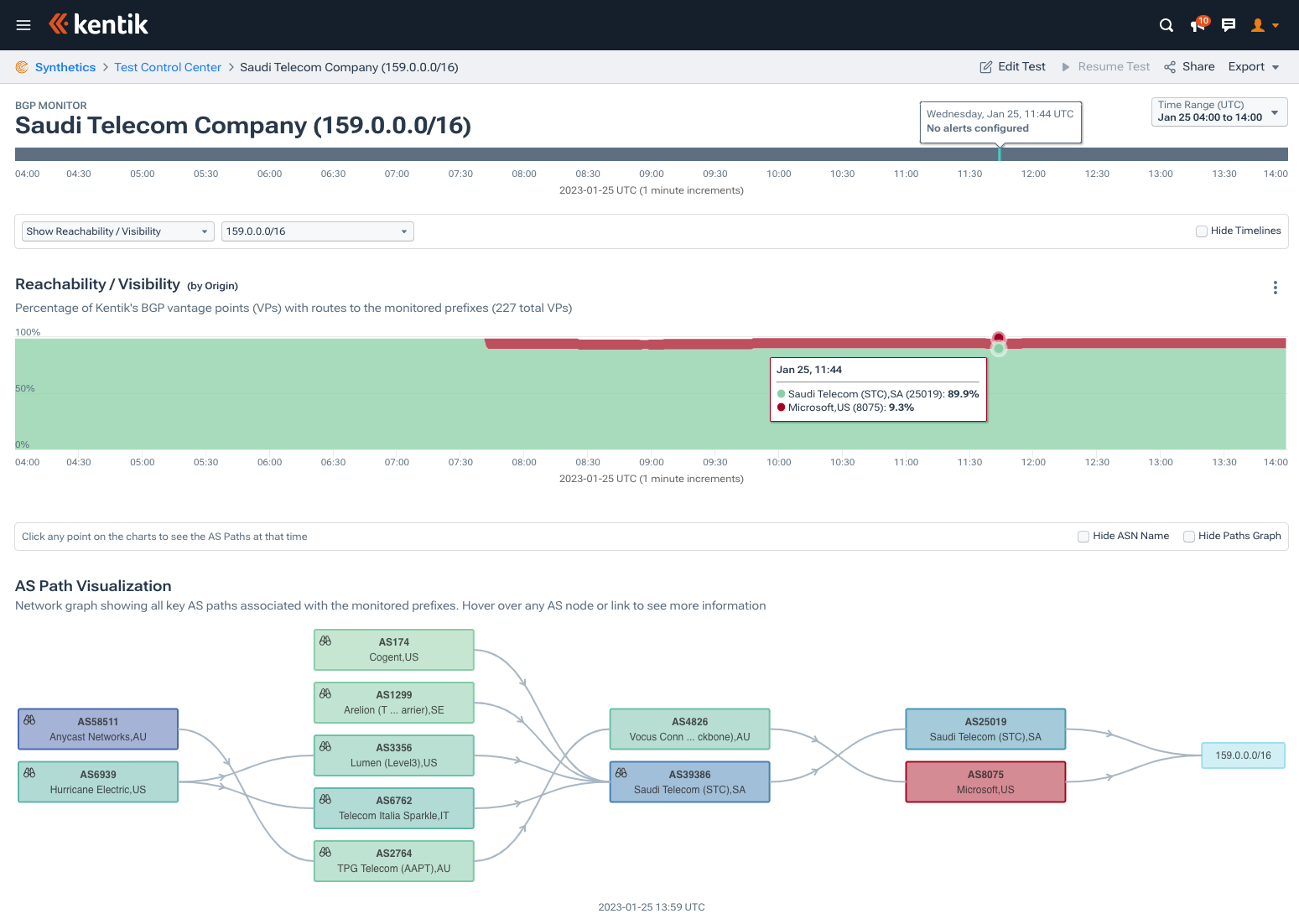This screenshot has width=1299, height=924.
Task: Open the chat message icon
Action: coord(1229,25)
